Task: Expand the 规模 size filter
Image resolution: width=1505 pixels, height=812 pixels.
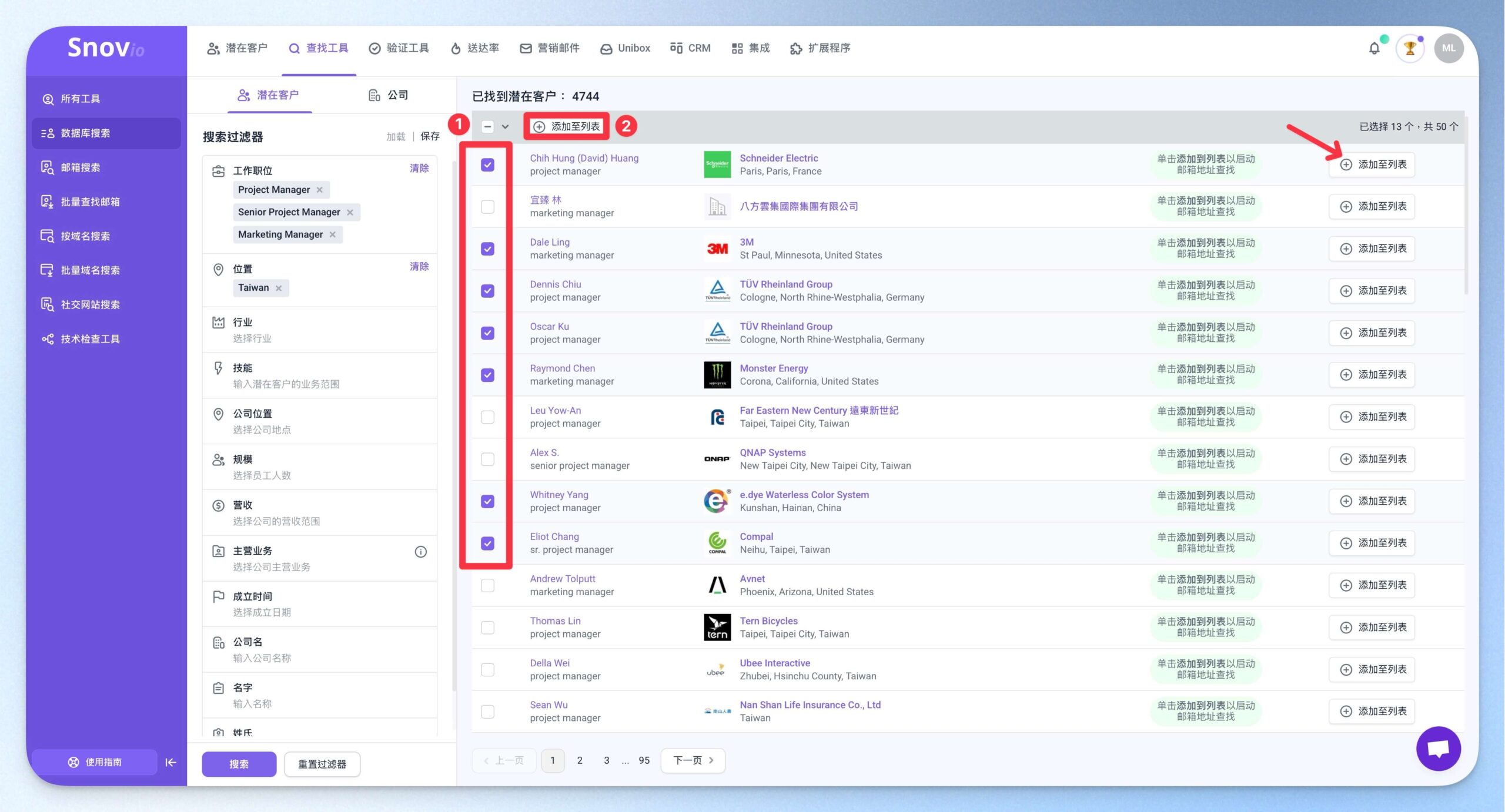Action: point(319,467)
